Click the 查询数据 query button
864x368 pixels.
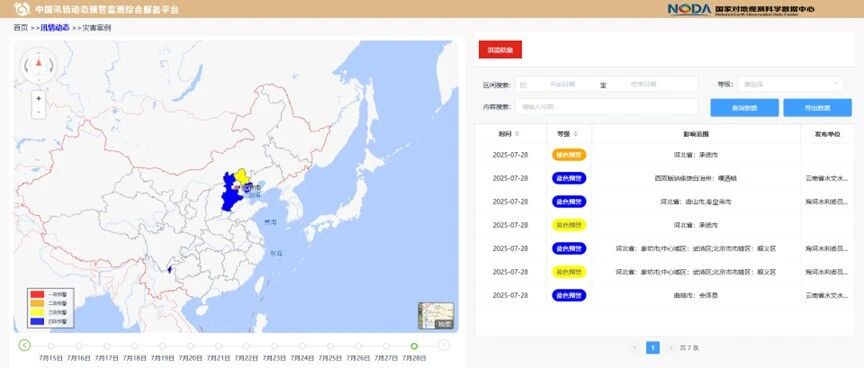tap(744, 108)
